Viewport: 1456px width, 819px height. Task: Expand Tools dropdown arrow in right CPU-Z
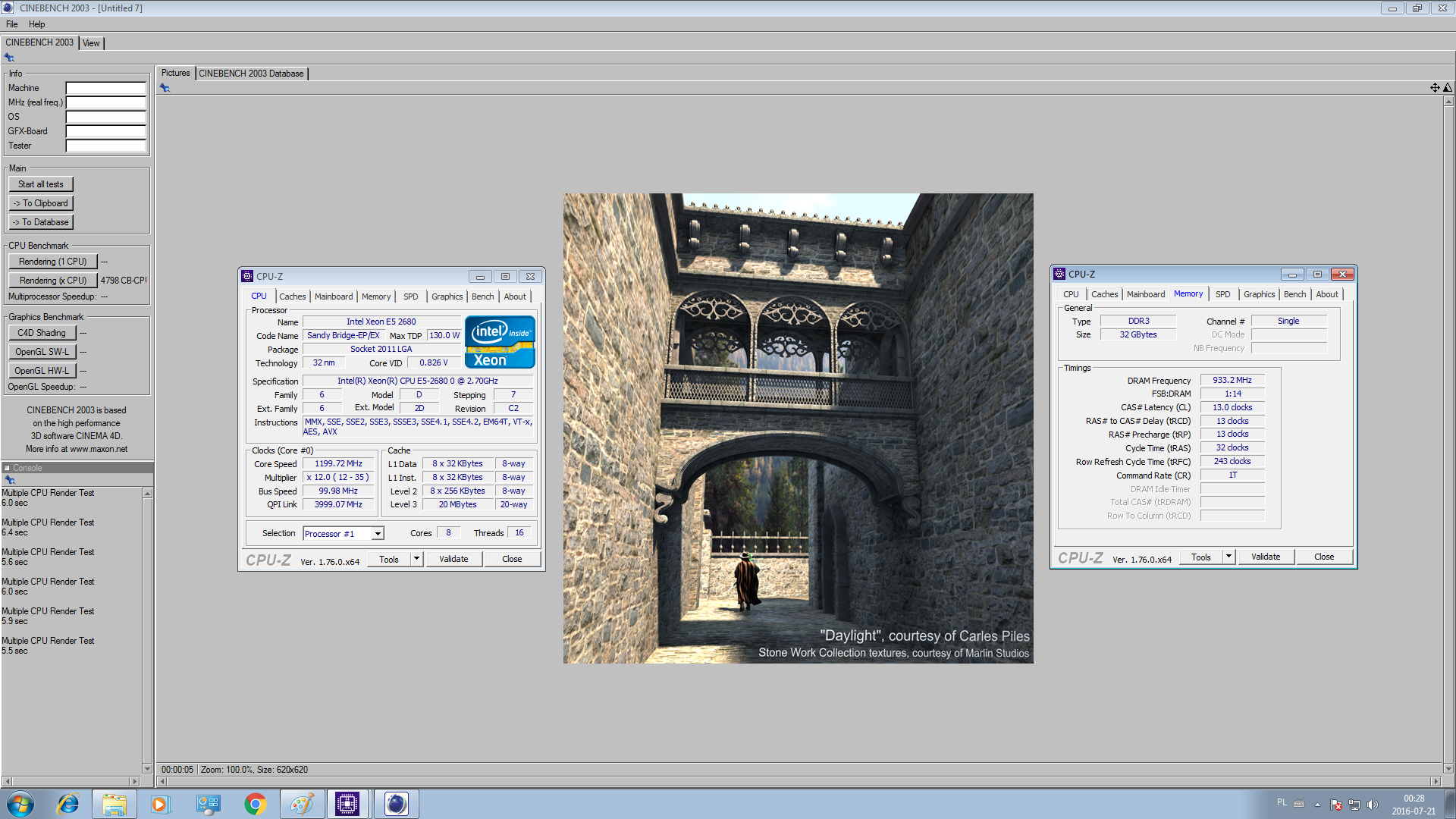pos(1228,557)
